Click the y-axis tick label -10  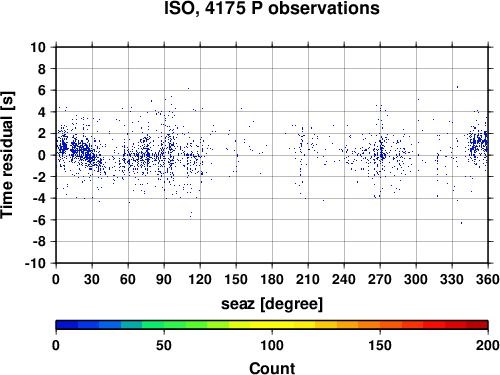35,263
